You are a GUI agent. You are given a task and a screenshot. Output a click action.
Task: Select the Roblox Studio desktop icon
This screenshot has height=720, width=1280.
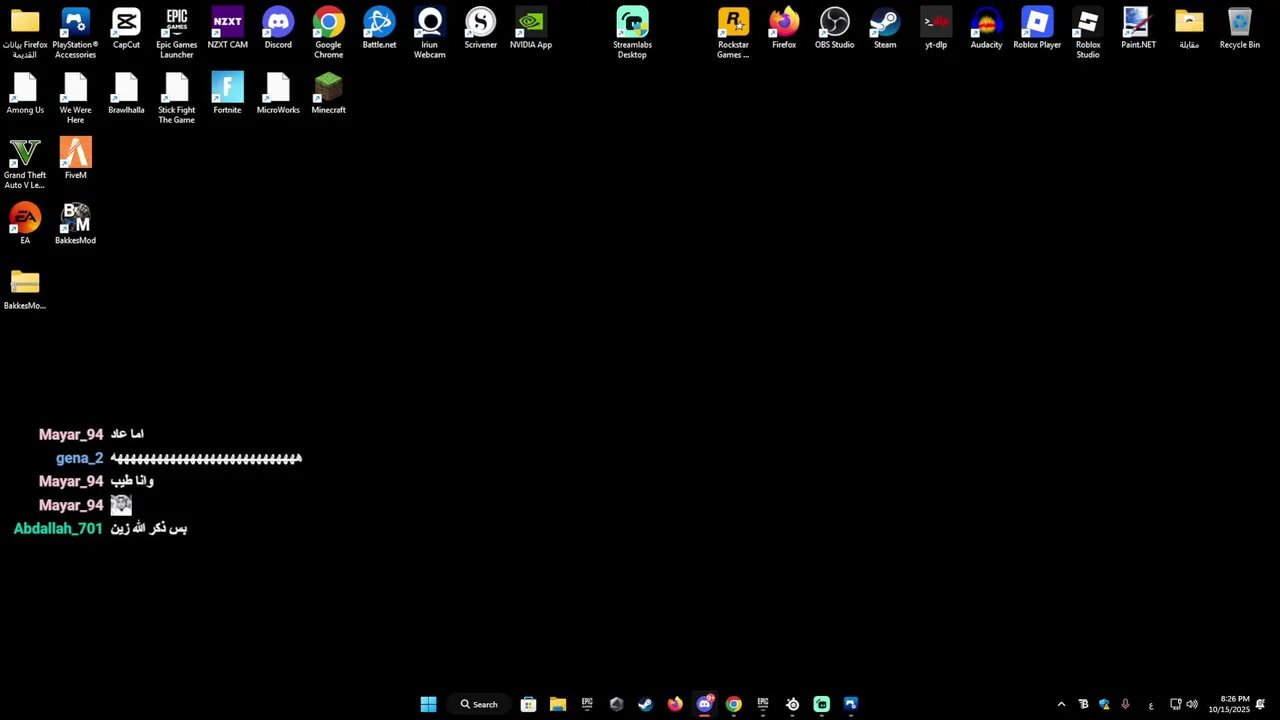point(1088,33)
